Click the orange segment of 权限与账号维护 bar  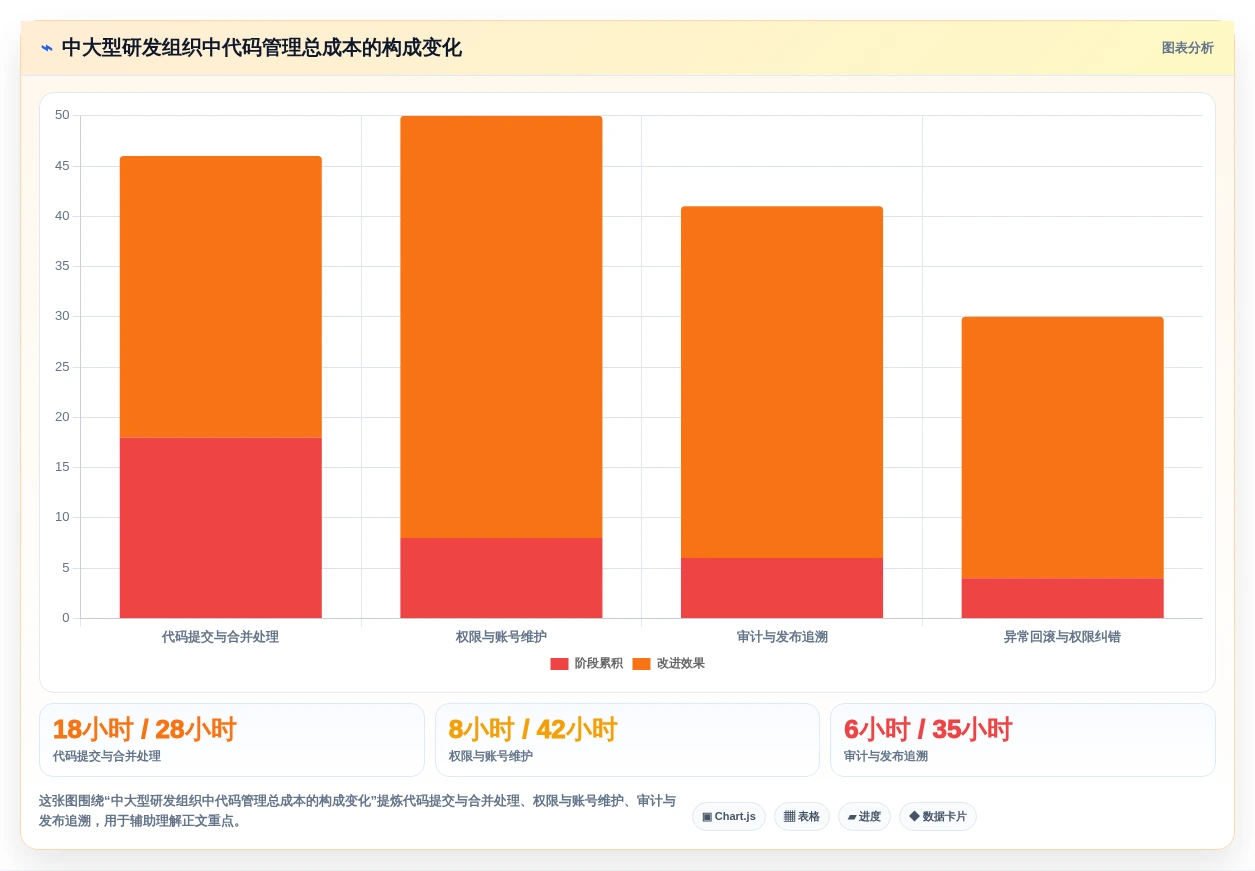[x=501, y=327]
